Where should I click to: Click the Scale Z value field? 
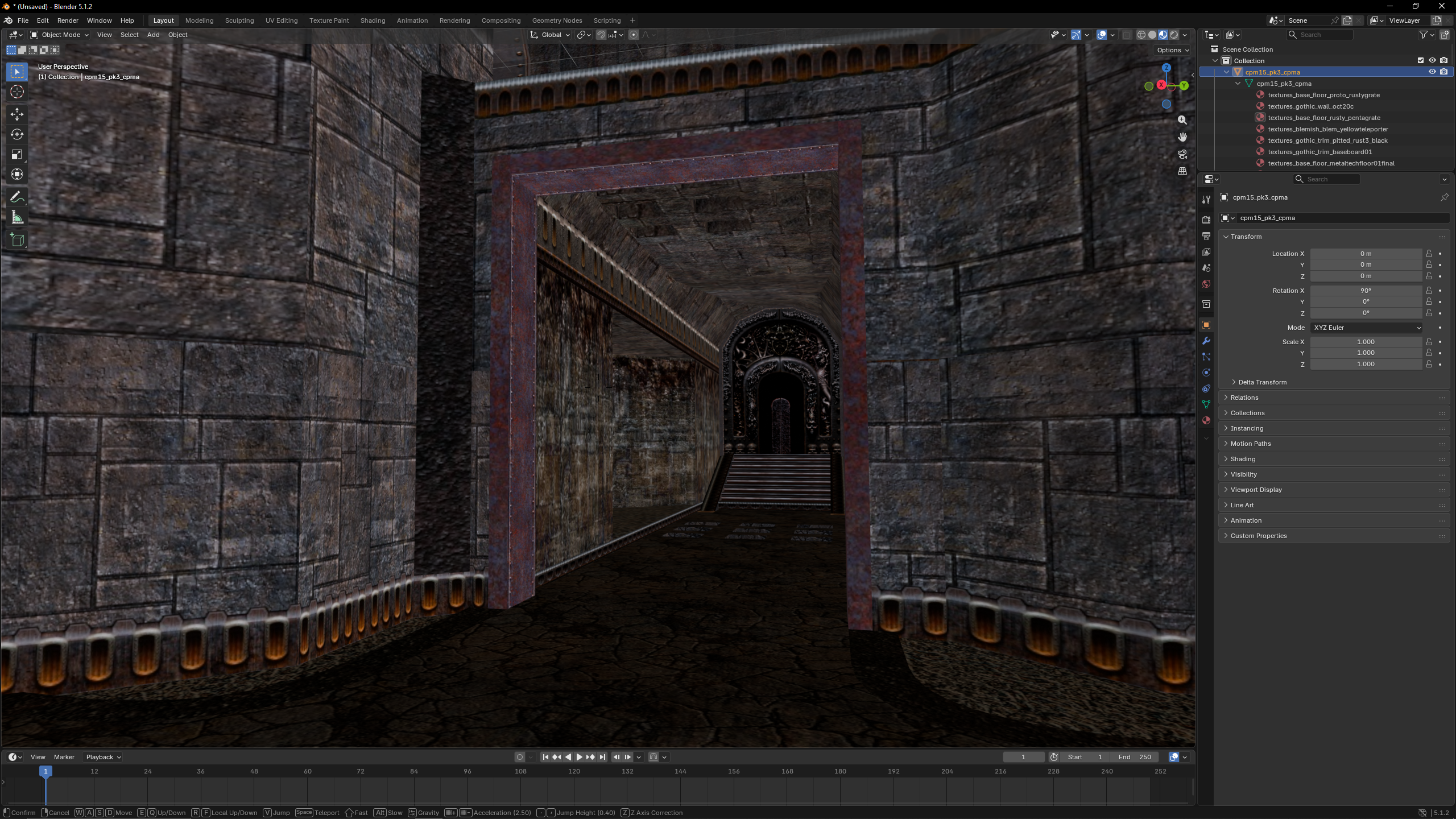(x=1366, y=364)
